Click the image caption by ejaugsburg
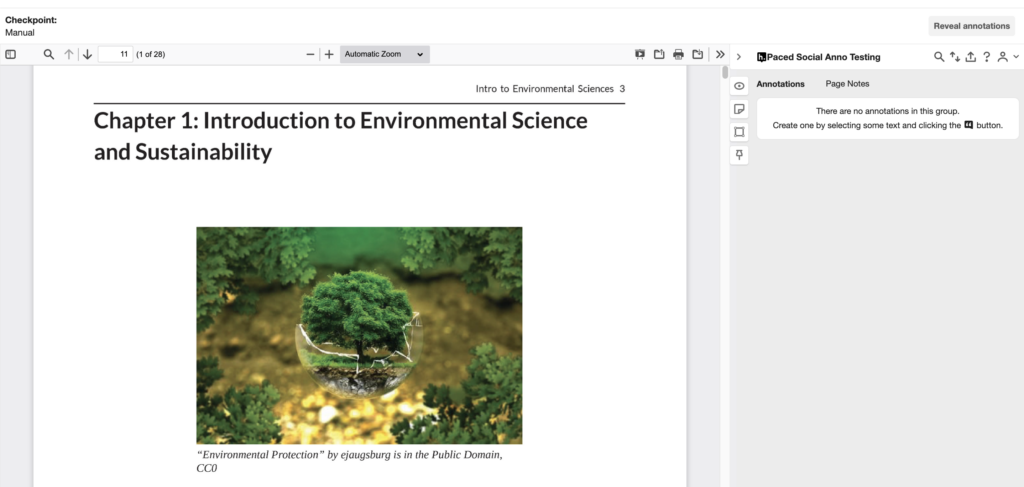The height and width of the screenshot is (487, 1024). [x=349, y=462]
